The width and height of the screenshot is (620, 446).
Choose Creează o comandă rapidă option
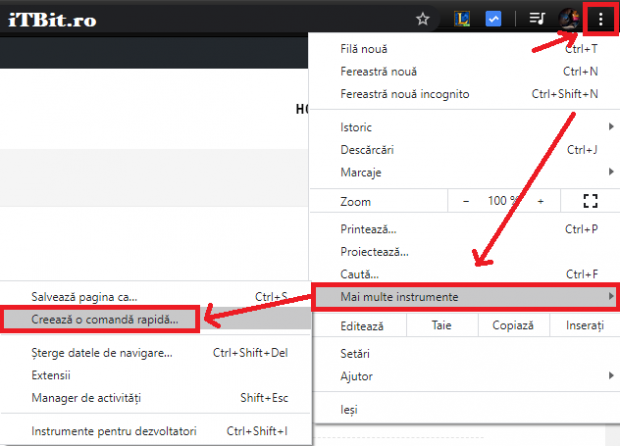click(x=105, y=319)
